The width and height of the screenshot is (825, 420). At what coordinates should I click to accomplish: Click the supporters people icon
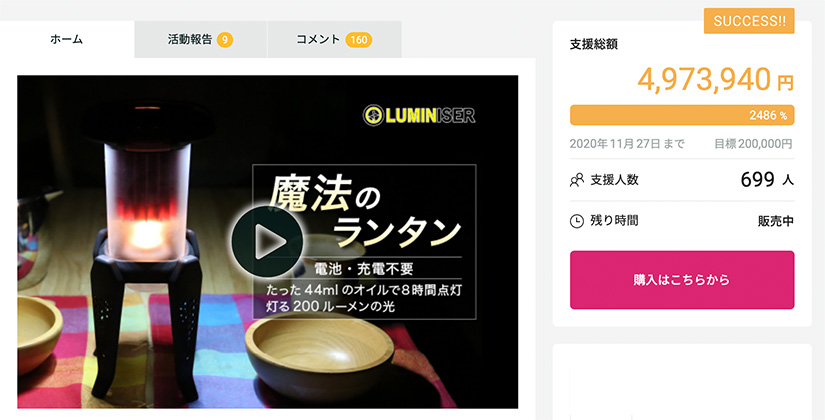tap(577, 181)
